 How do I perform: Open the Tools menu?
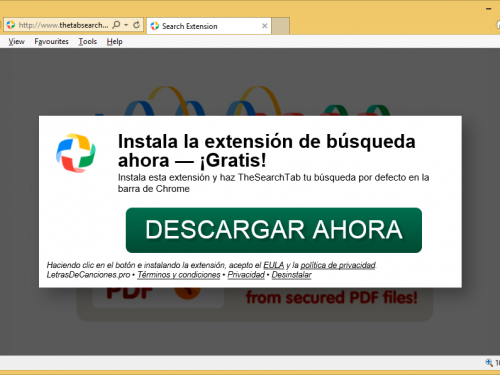(x=88, y=42)
